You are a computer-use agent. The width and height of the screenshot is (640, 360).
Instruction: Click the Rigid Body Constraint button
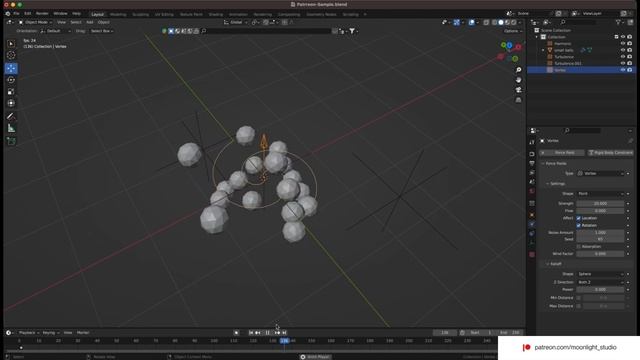pos(610,153)
